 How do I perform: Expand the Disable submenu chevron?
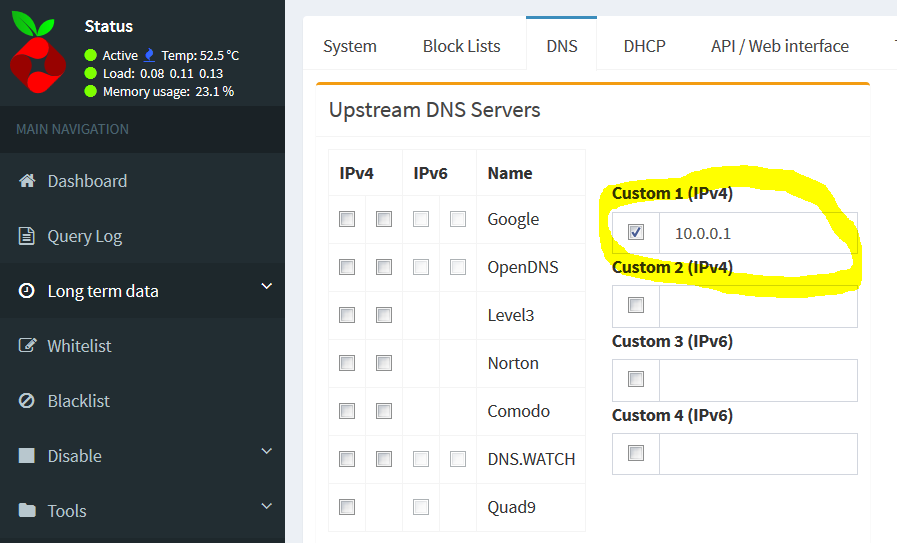pyautogui.click(x=267, y=451)
